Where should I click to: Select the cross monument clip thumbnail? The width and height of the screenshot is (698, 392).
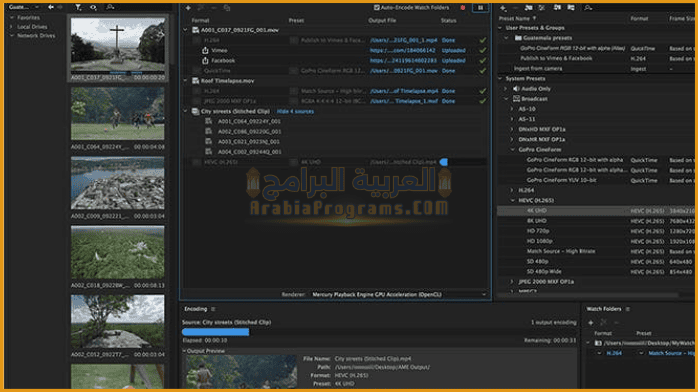coord(118,46)
